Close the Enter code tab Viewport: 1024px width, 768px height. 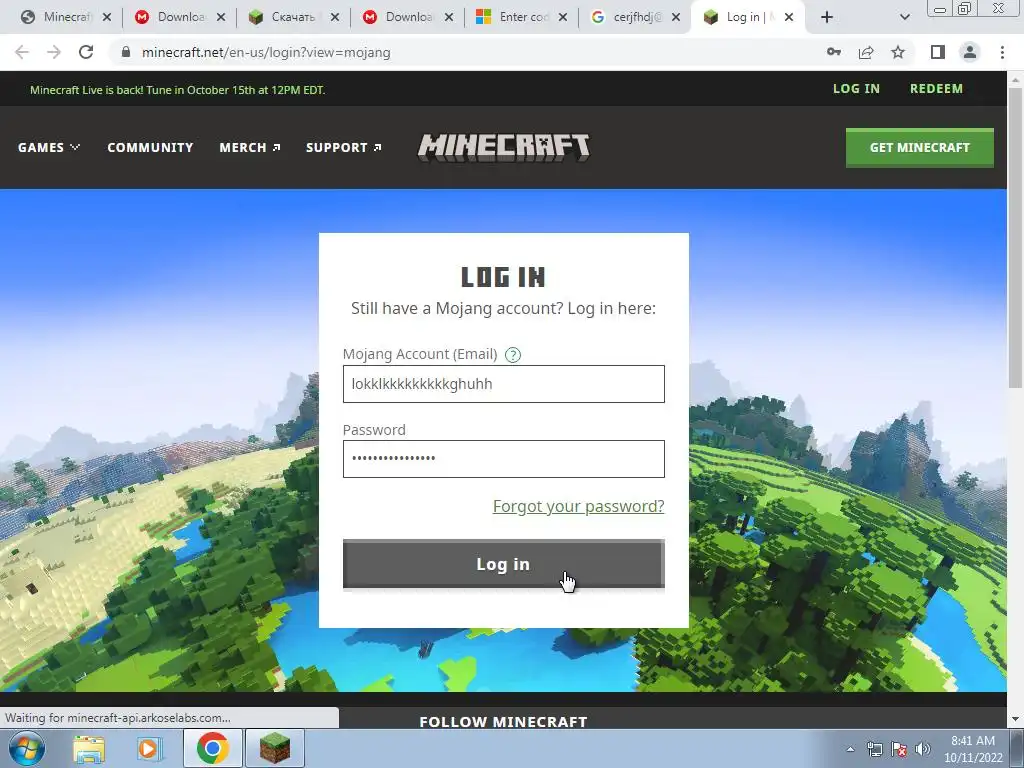[563, 17]
